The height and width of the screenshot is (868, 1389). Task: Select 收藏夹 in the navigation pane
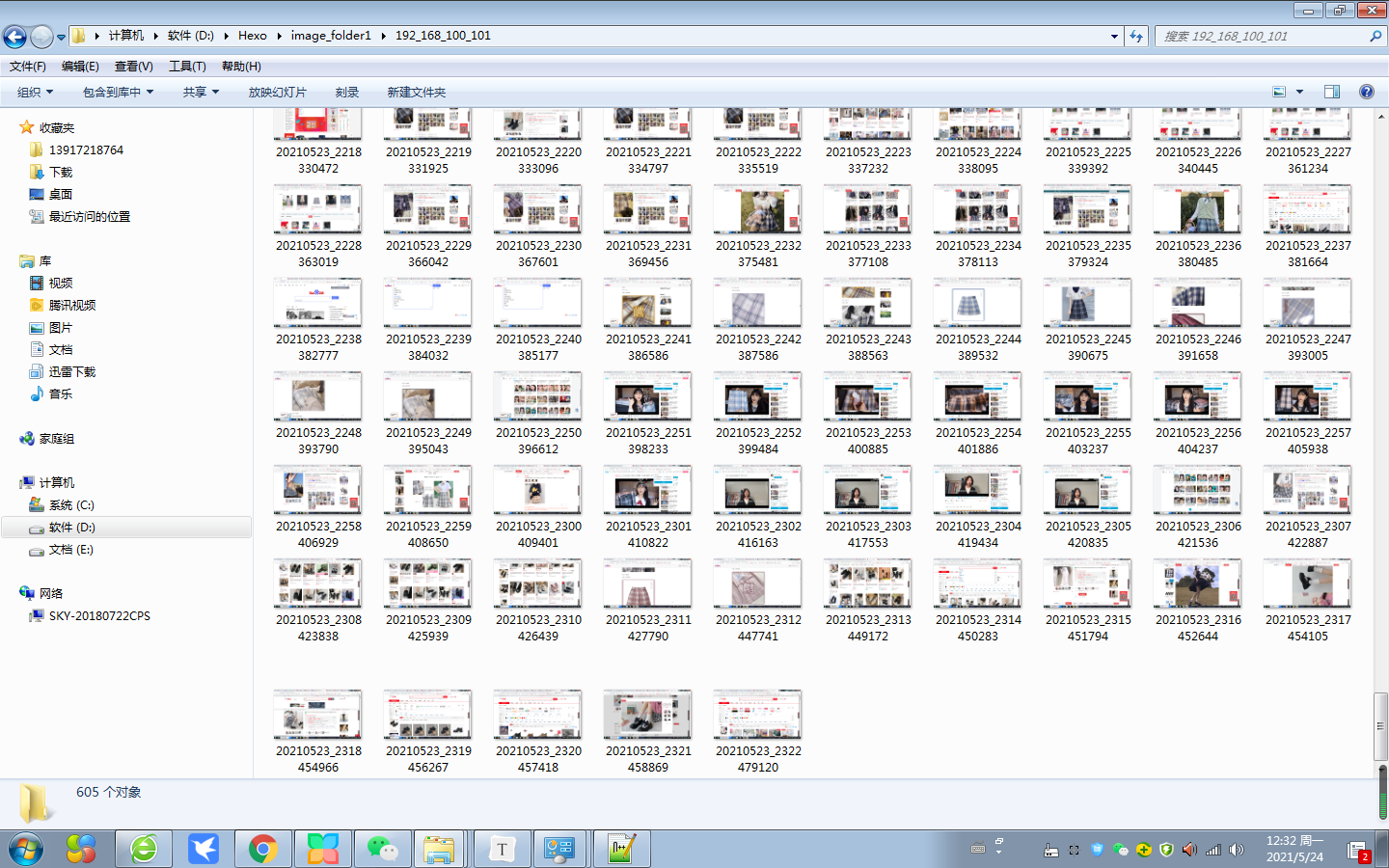click(x=57, y=127)
